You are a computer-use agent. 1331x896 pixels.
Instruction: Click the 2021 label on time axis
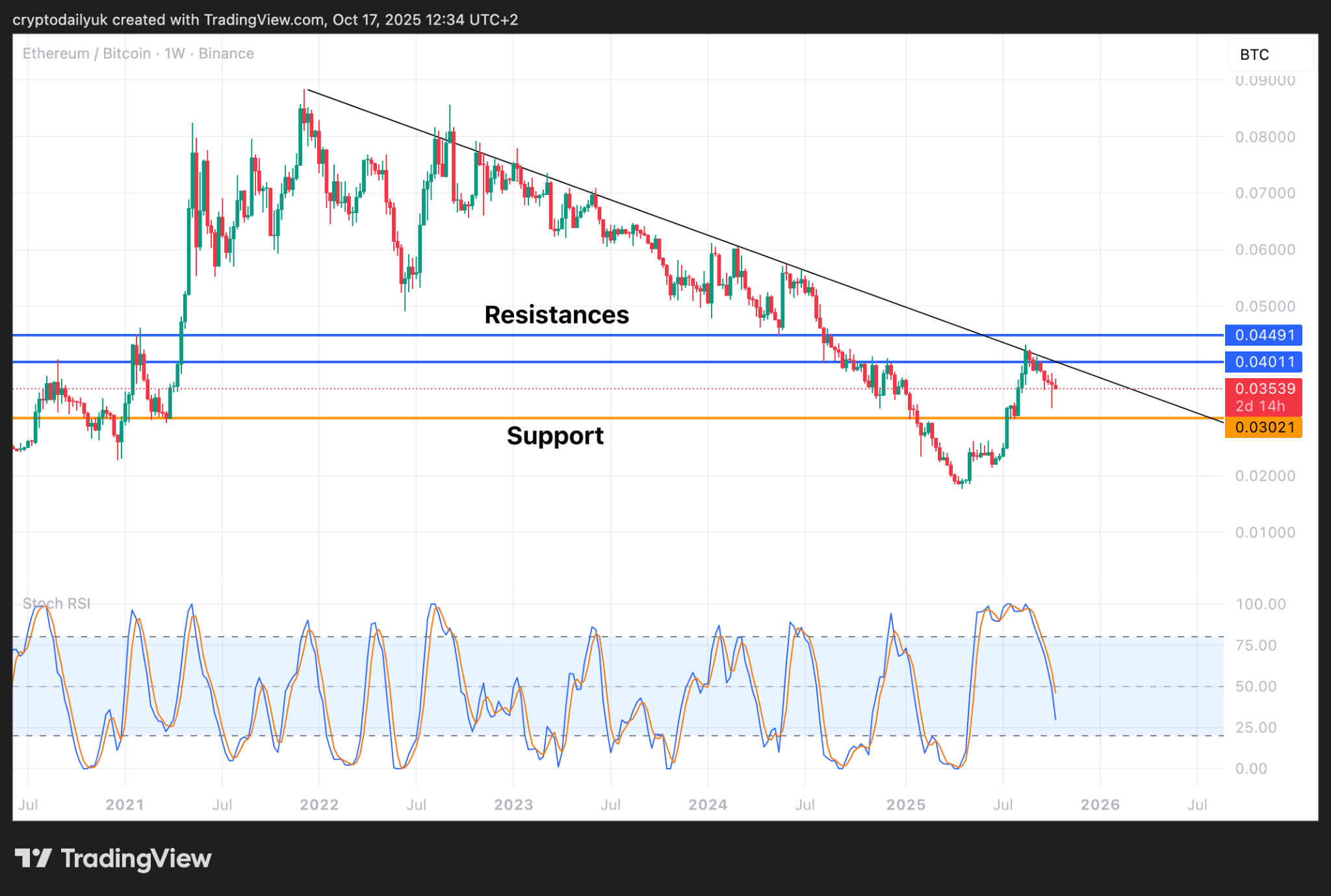coord(125,804)
